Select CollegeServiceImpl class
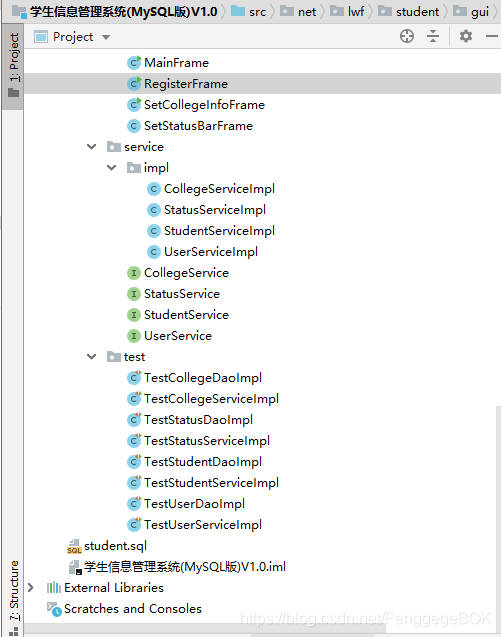Viewport: 501px width, 637px height. [x=219, y=189]
